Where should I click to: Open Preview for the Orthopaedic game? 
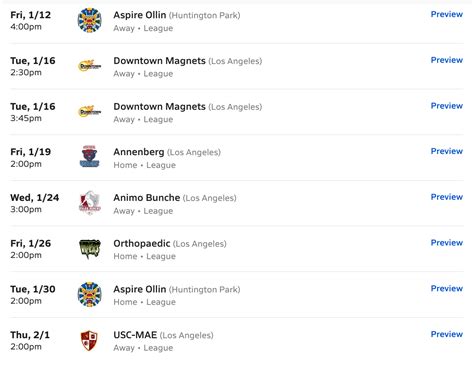pos(446,242)
